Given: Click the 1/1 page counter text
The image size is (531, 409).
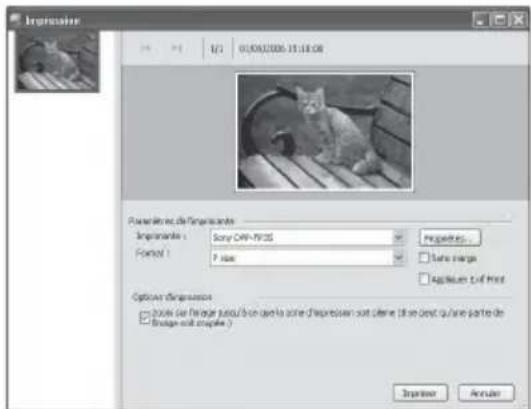Looking at the screenshot, I should point(217,49).
